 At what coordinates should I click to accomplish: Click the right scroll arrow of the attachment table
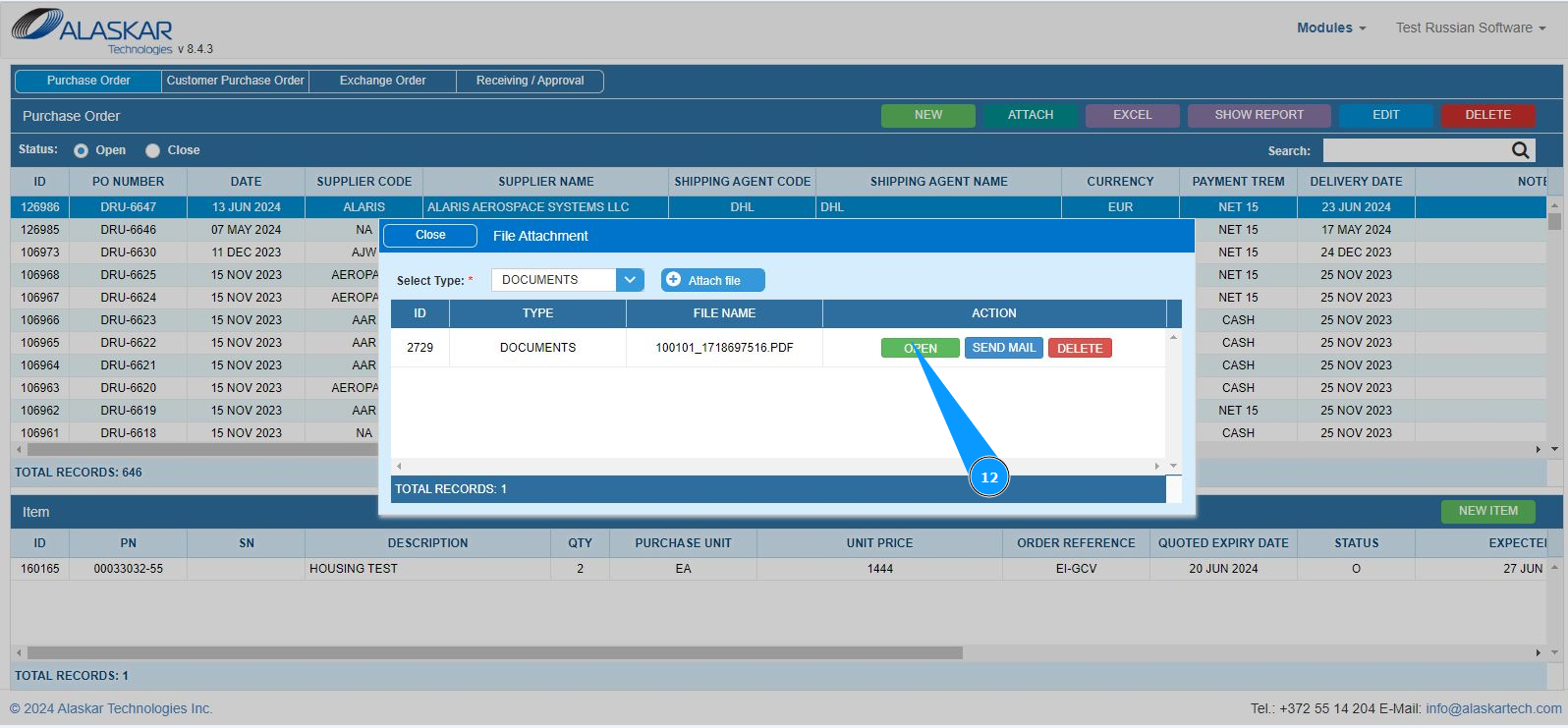tap(1157, 466)
